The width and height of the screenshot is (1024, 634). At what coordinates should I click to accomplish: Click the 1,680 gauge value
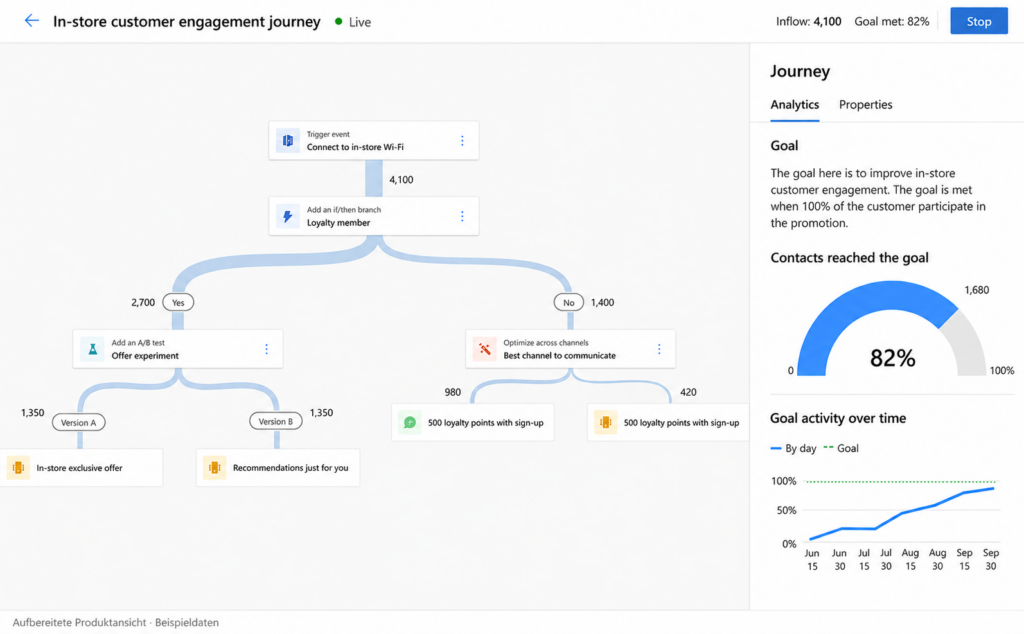click(x=976, y=290)
